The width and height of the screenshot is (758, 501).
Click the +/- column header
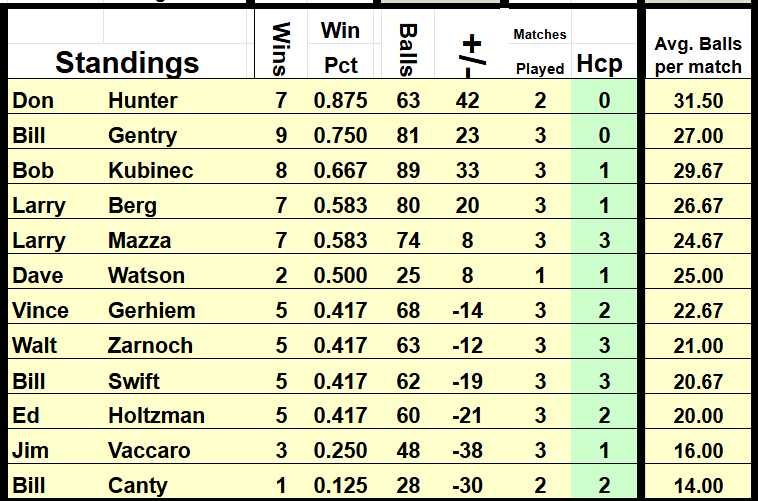coord(471,47)
